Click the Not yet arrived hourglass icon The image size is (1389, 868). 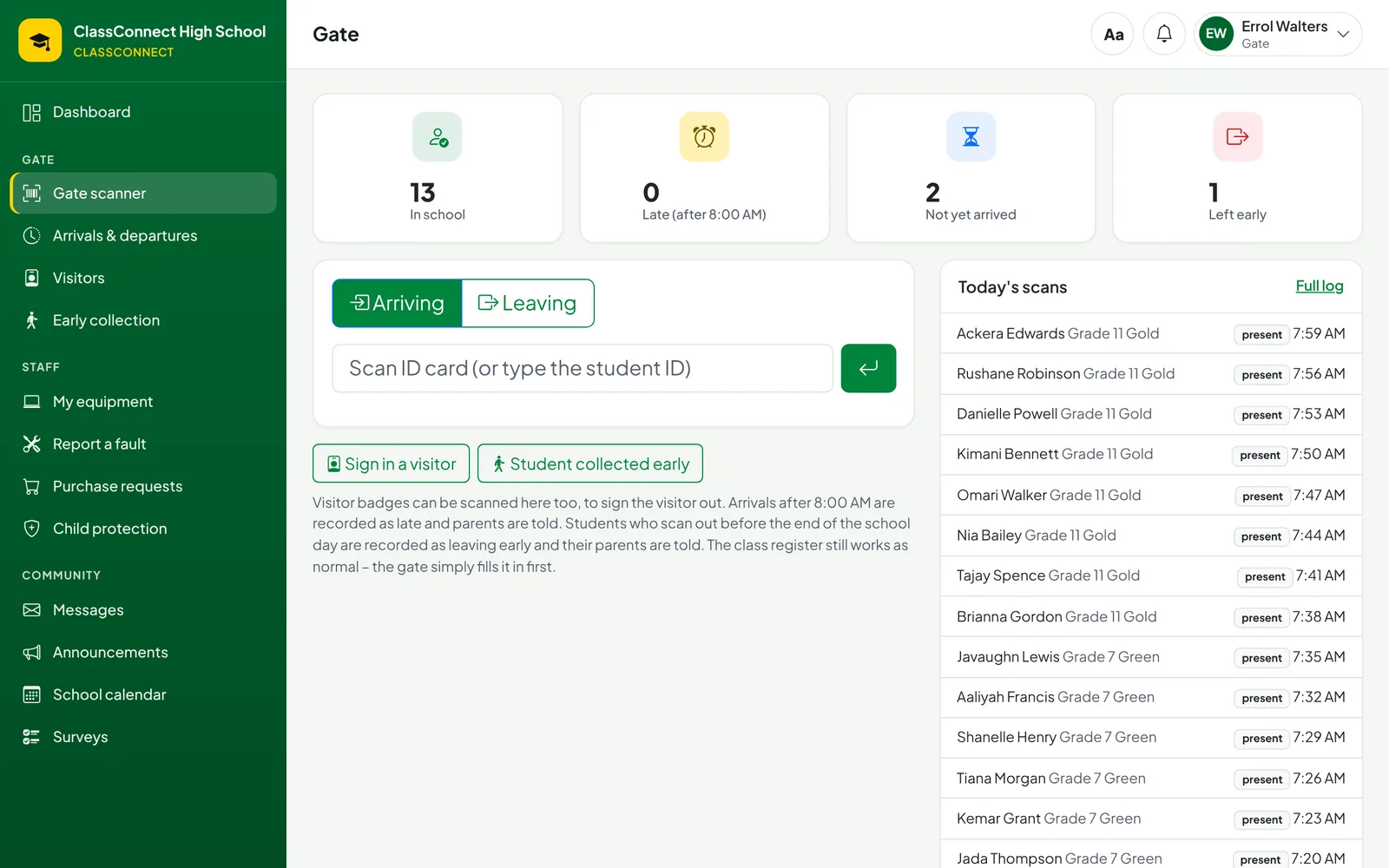(971, 136)
